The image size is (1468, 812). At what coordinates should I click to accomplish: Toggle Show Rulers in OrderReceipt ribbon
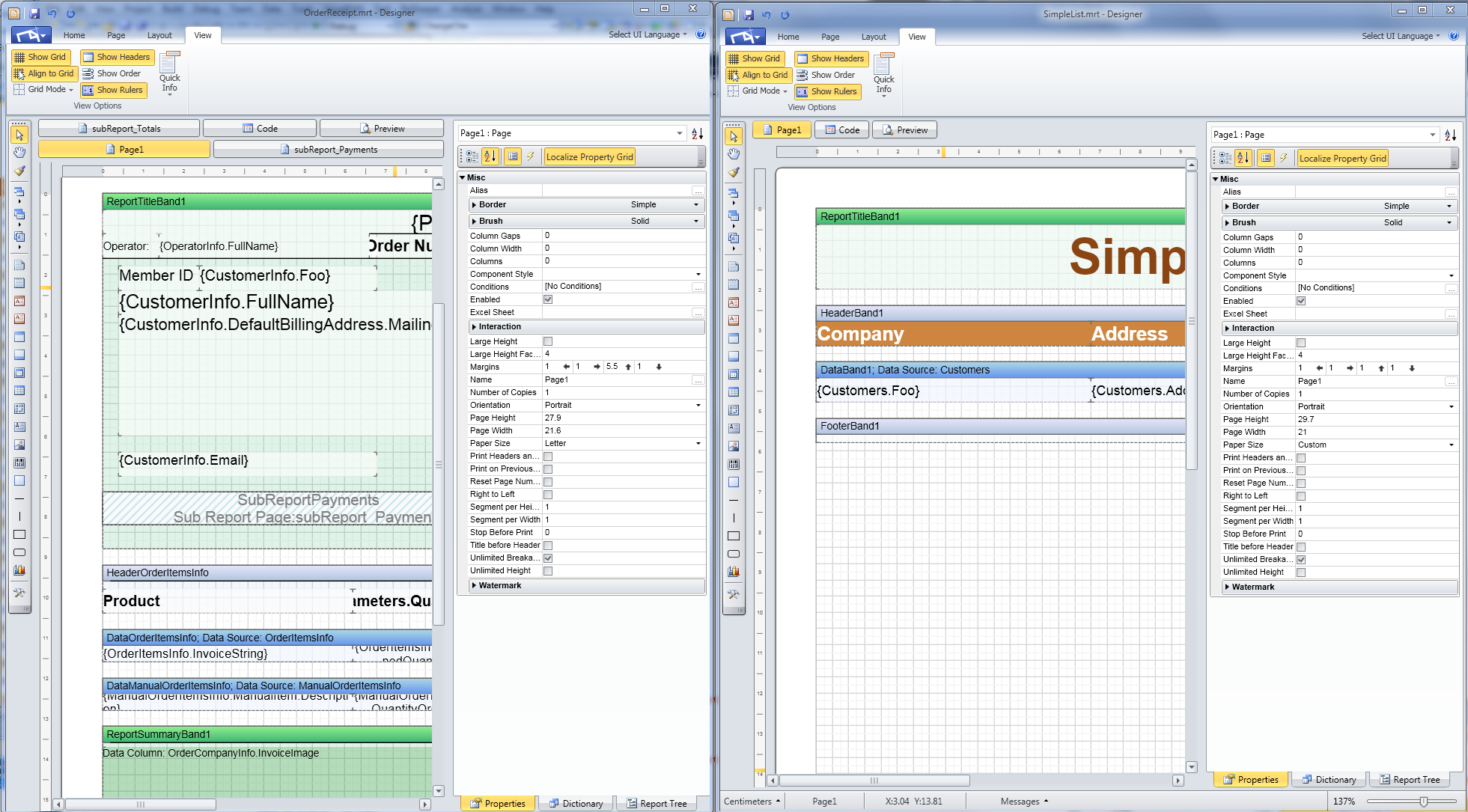[114, 90]
